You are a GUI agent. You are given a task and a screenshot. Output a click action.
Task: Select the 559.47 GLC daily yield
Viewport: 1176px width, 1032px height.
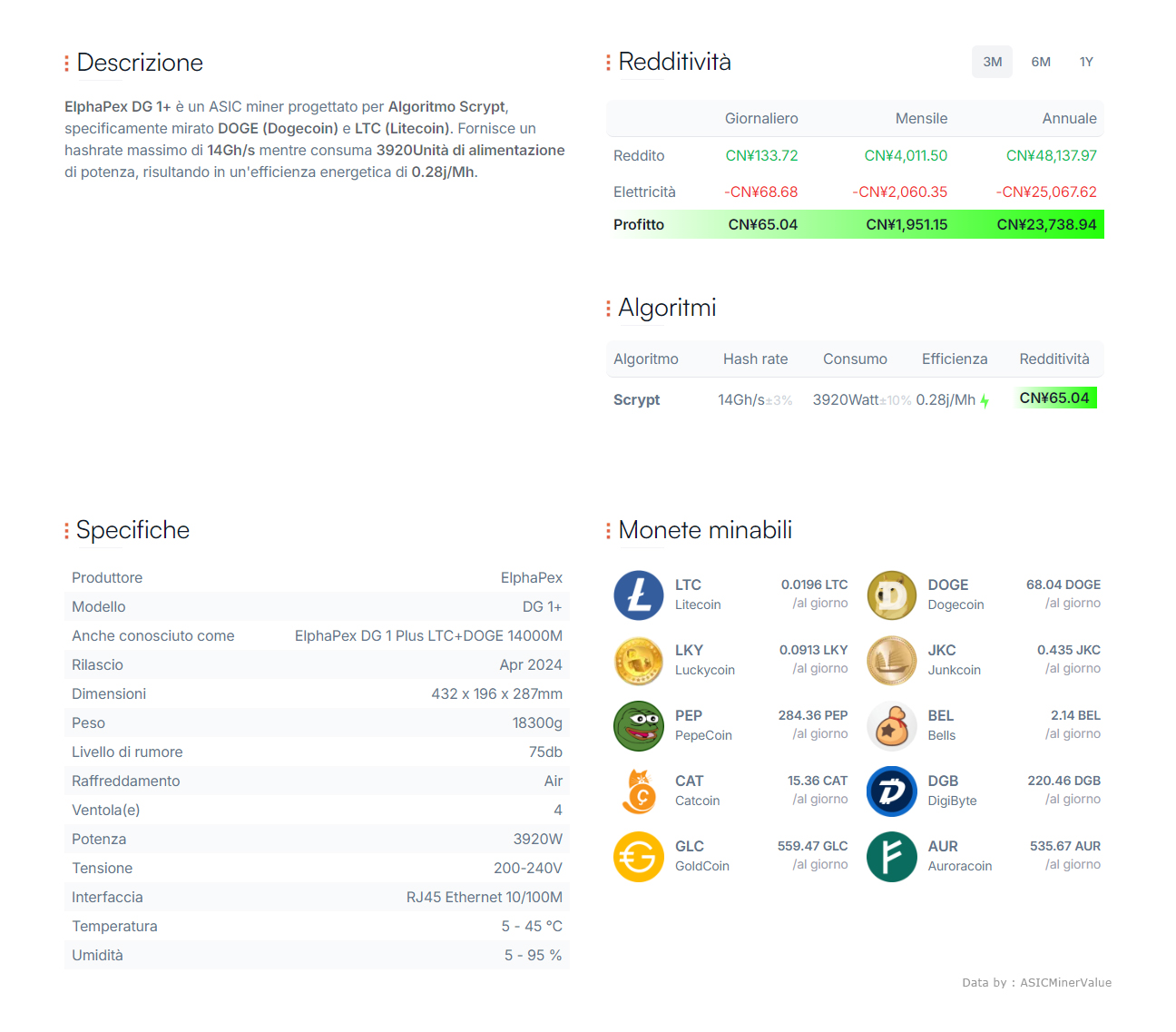[812, 846]
